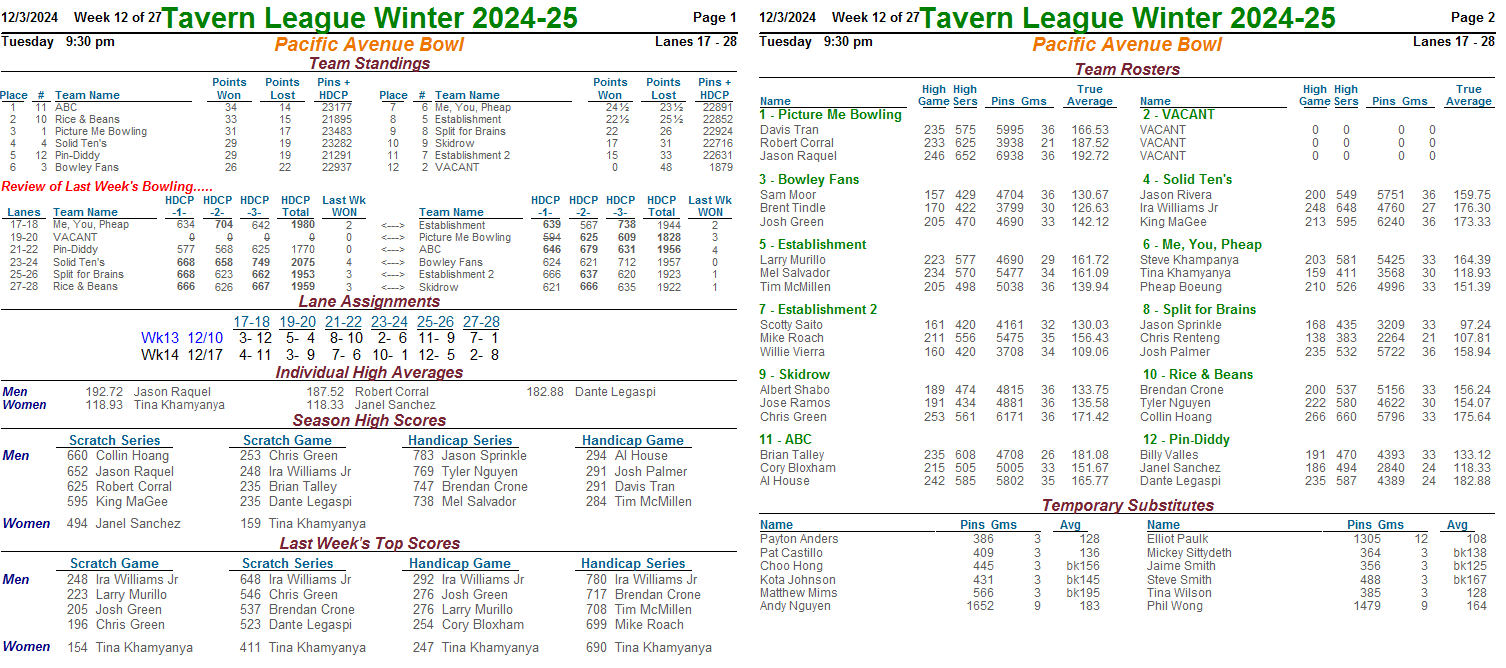Select the '5 - Establishment' roster heading

815,244
